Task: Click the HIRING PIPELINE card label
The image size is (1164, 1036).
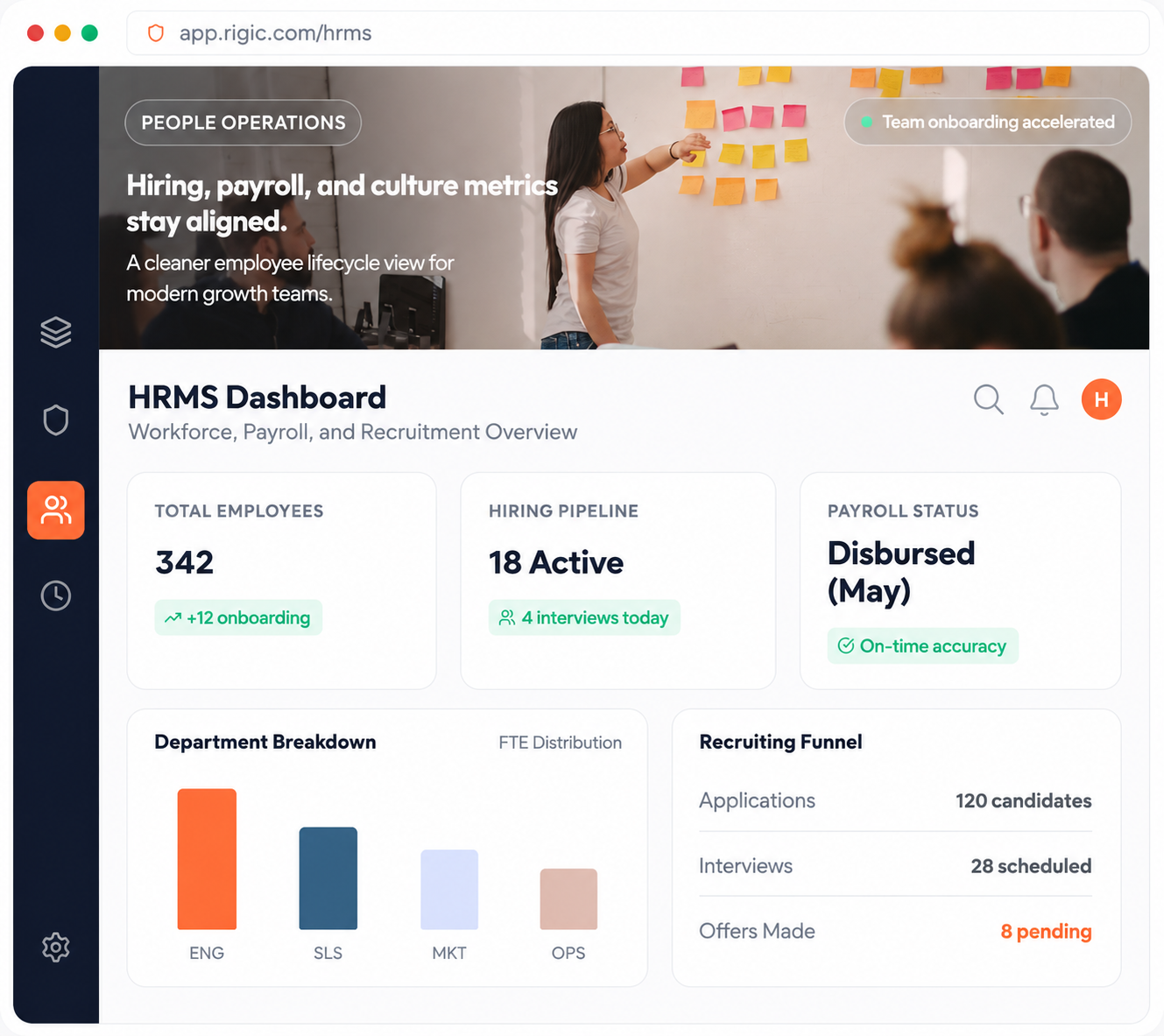Action: (x=563, y=511)
